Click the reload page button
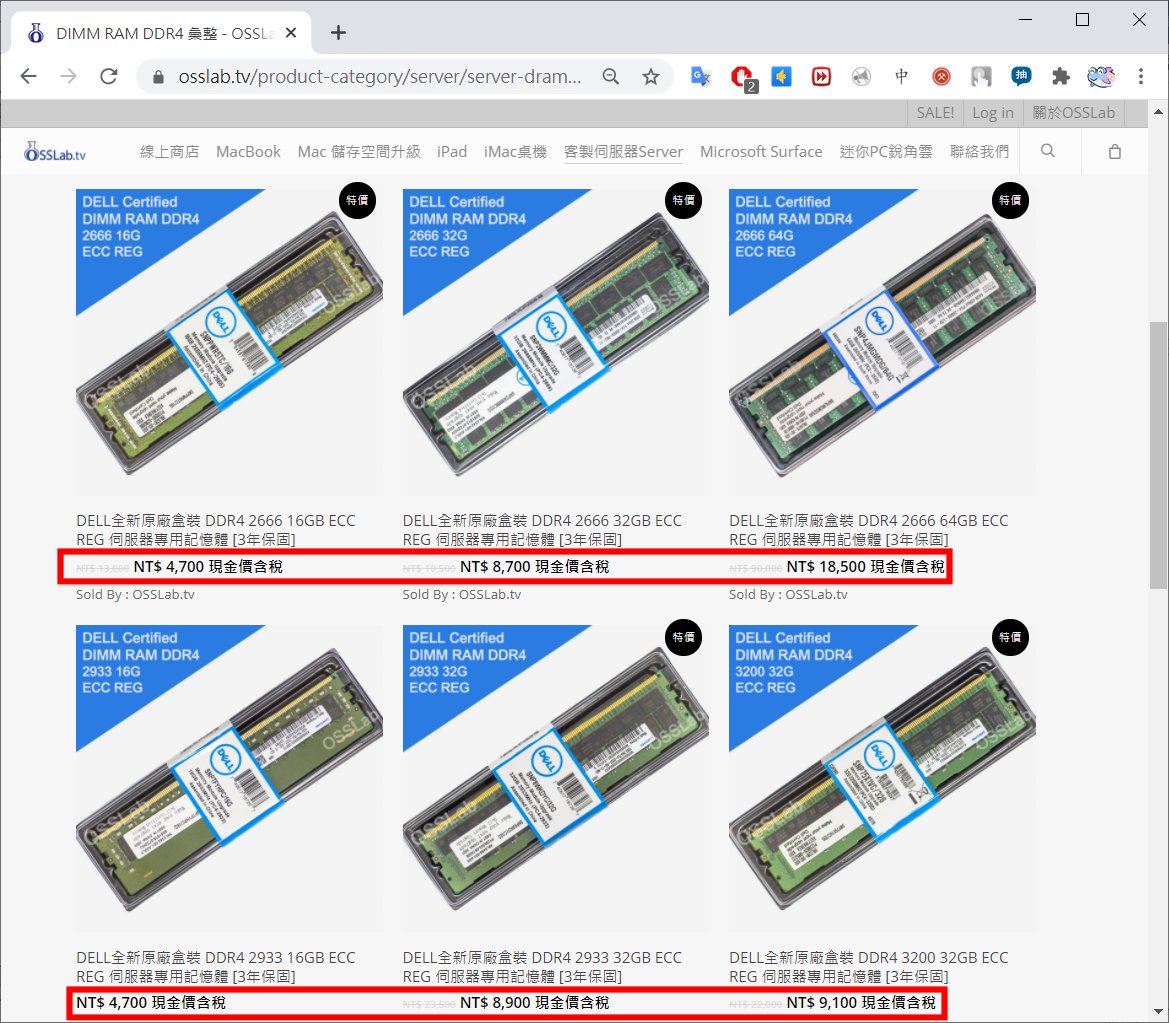The image size is (1169, 1023). pyautogui.click(x=109, y=77)
